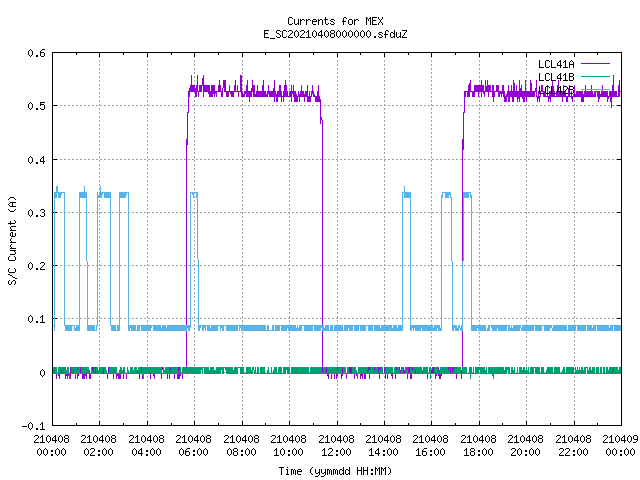Click the -0.1 y-axis tick label
The width and height of the screenshot is (640, 480).
33,426
